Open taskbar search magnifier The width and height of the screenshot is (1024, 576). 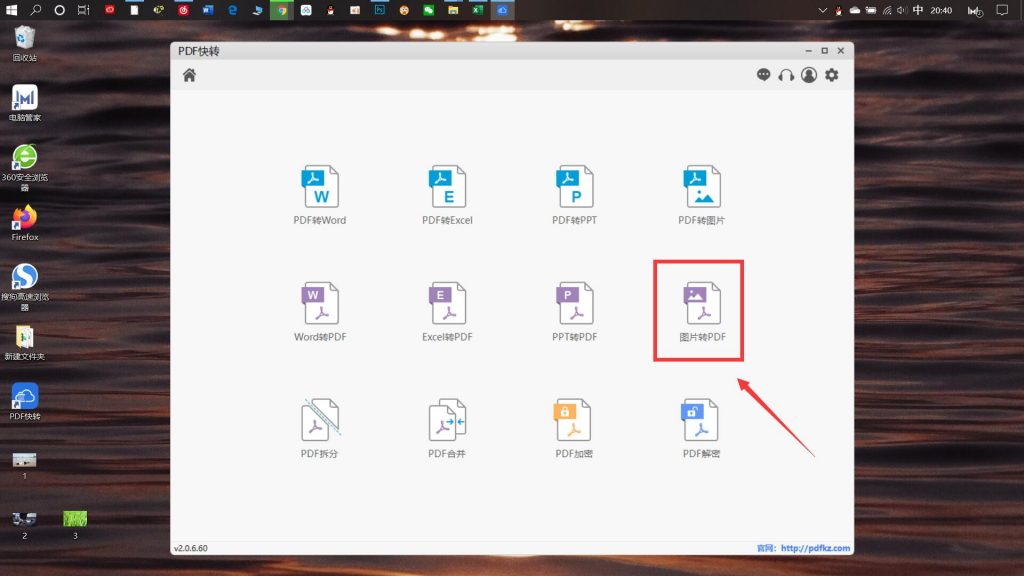pos(35,10)
